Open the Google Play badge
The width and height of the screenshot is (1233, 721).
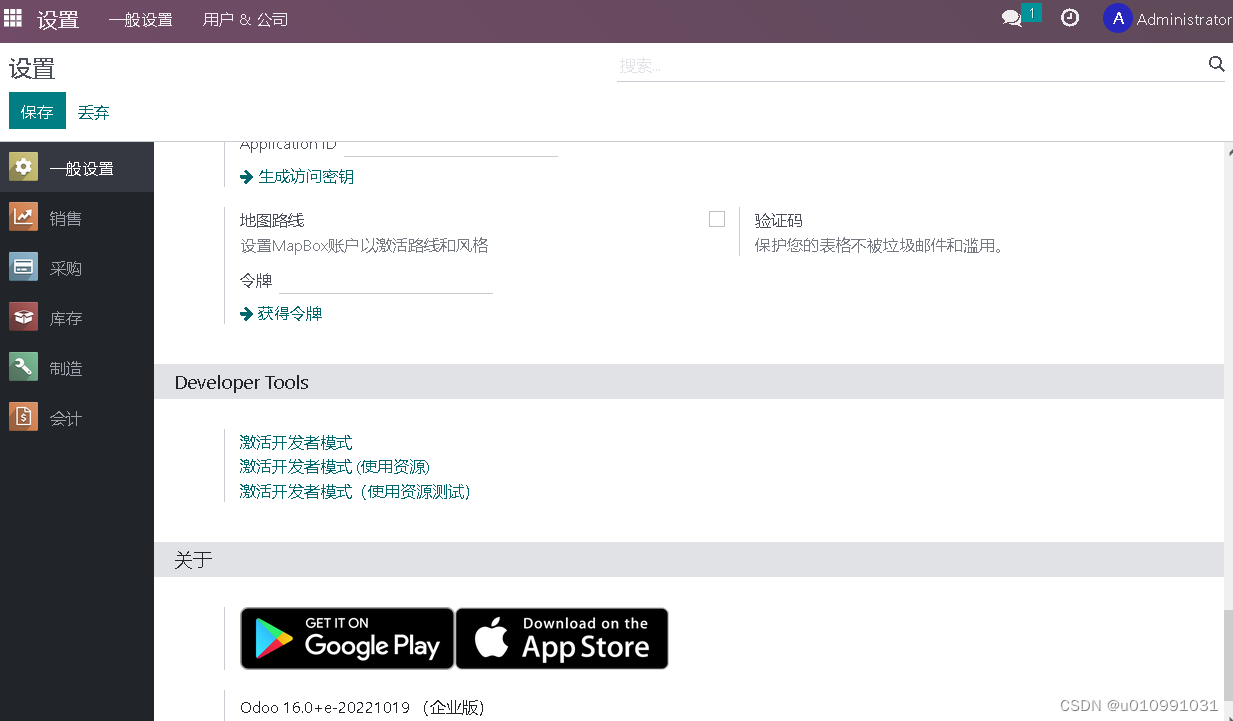pyautogui.click(x=347, y=638)
